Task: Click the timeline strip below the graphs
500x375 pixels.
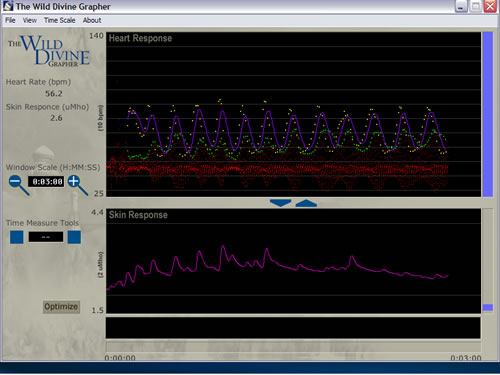Action: coord(293,328)
